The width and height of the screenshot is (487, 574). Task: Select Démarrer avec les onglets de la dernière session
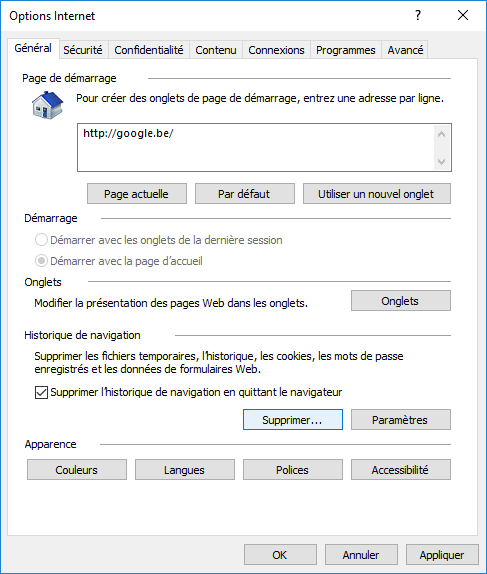[x=158, y=240]
